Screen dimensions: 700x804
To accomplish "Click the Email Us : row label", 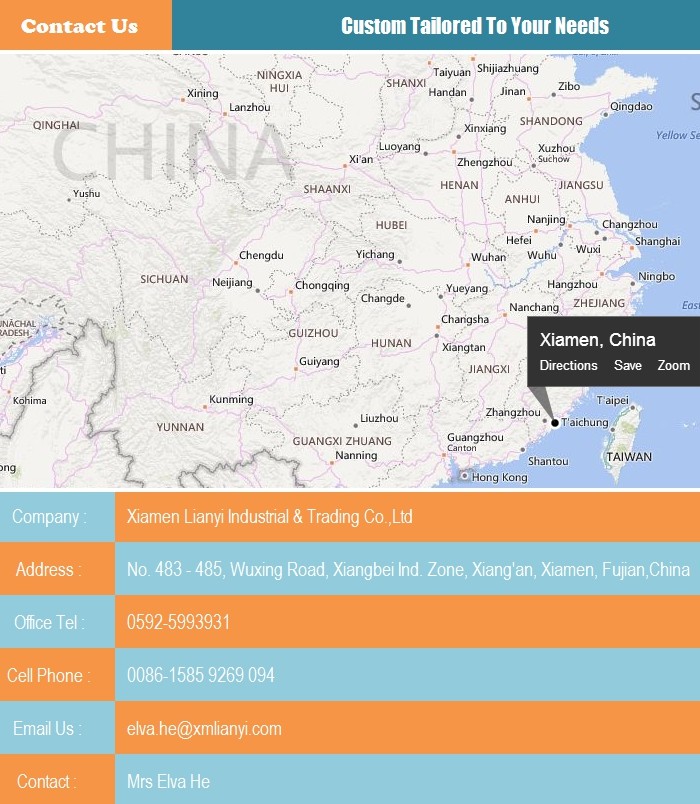I will tap(47, 728).
